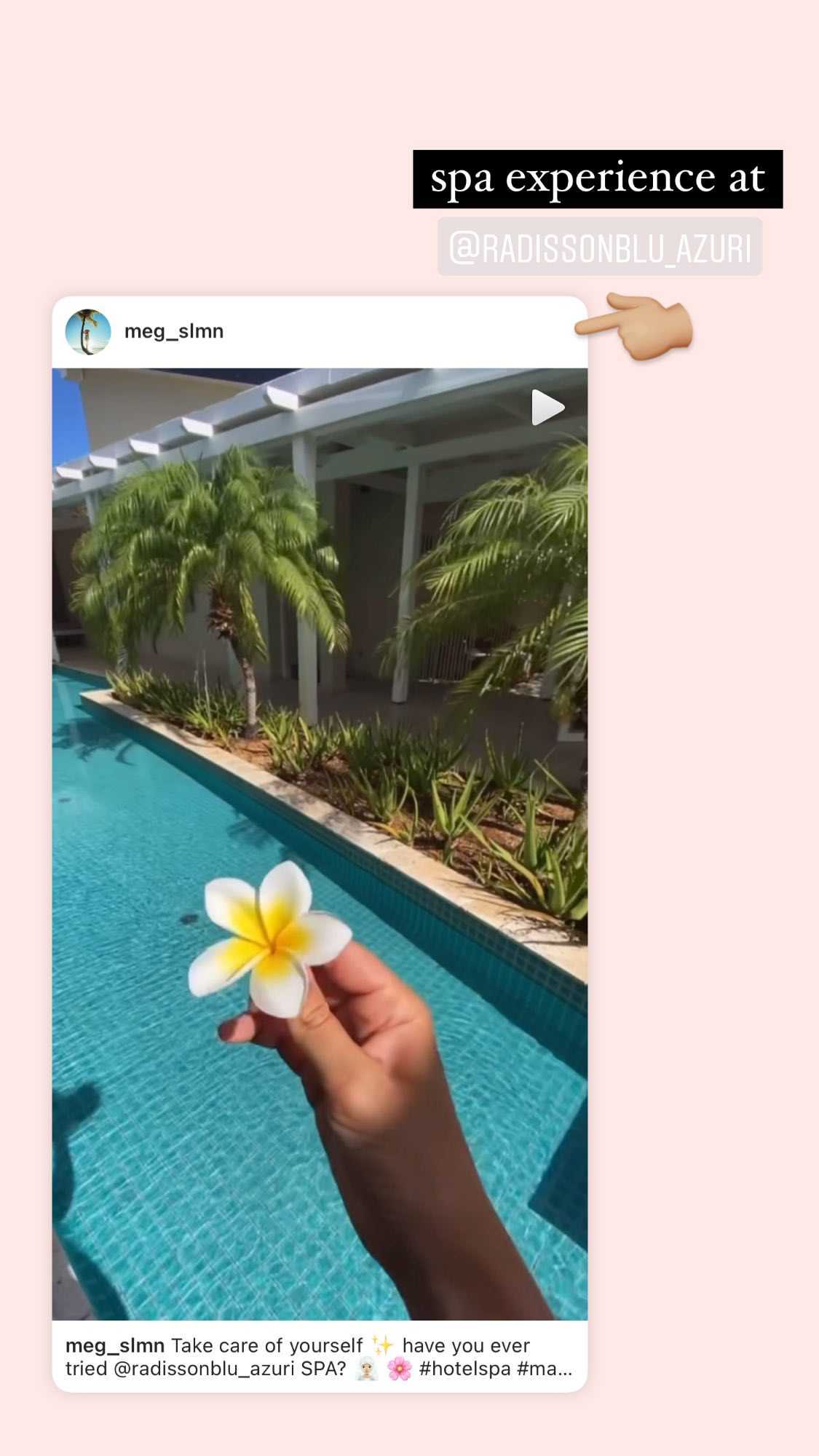Screen dimensions: 819x1456
Task: Click the sparkles emoji in the caption
Action: coord(382,1345)
